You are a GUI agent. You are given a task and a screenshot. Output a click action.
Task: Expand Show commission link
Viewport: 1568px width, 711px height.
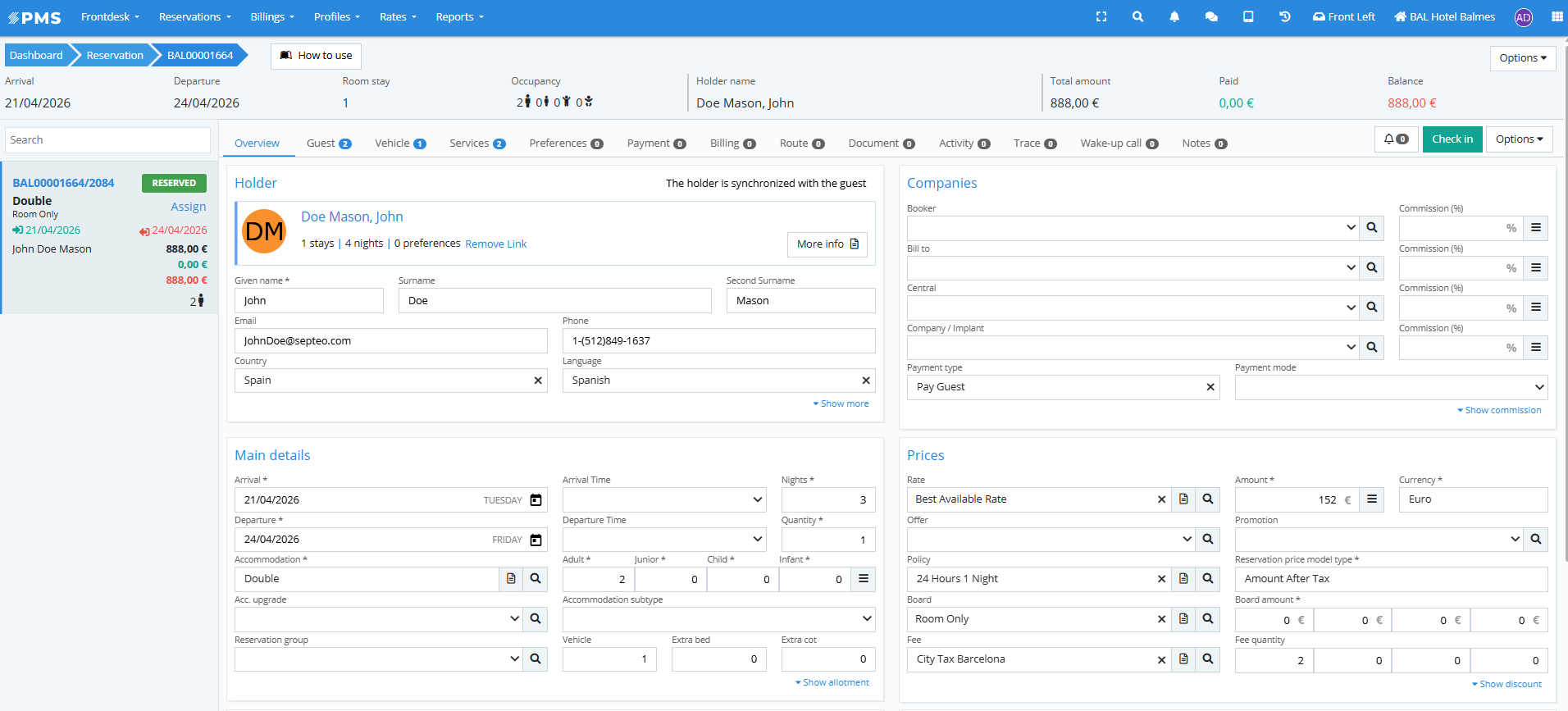[1499, 411]
